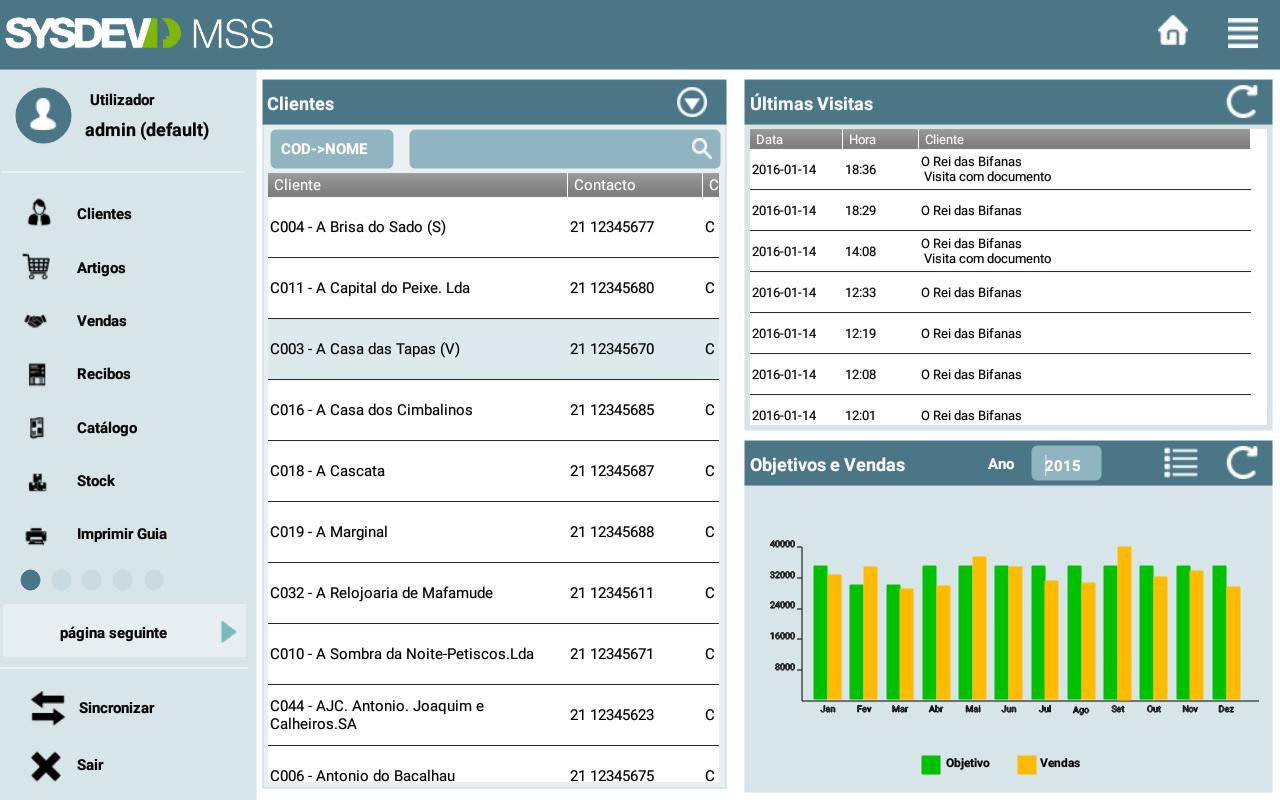Select the fourth page indicator dot
This screenshot has height=800, width=1280.
coord(122,580)
